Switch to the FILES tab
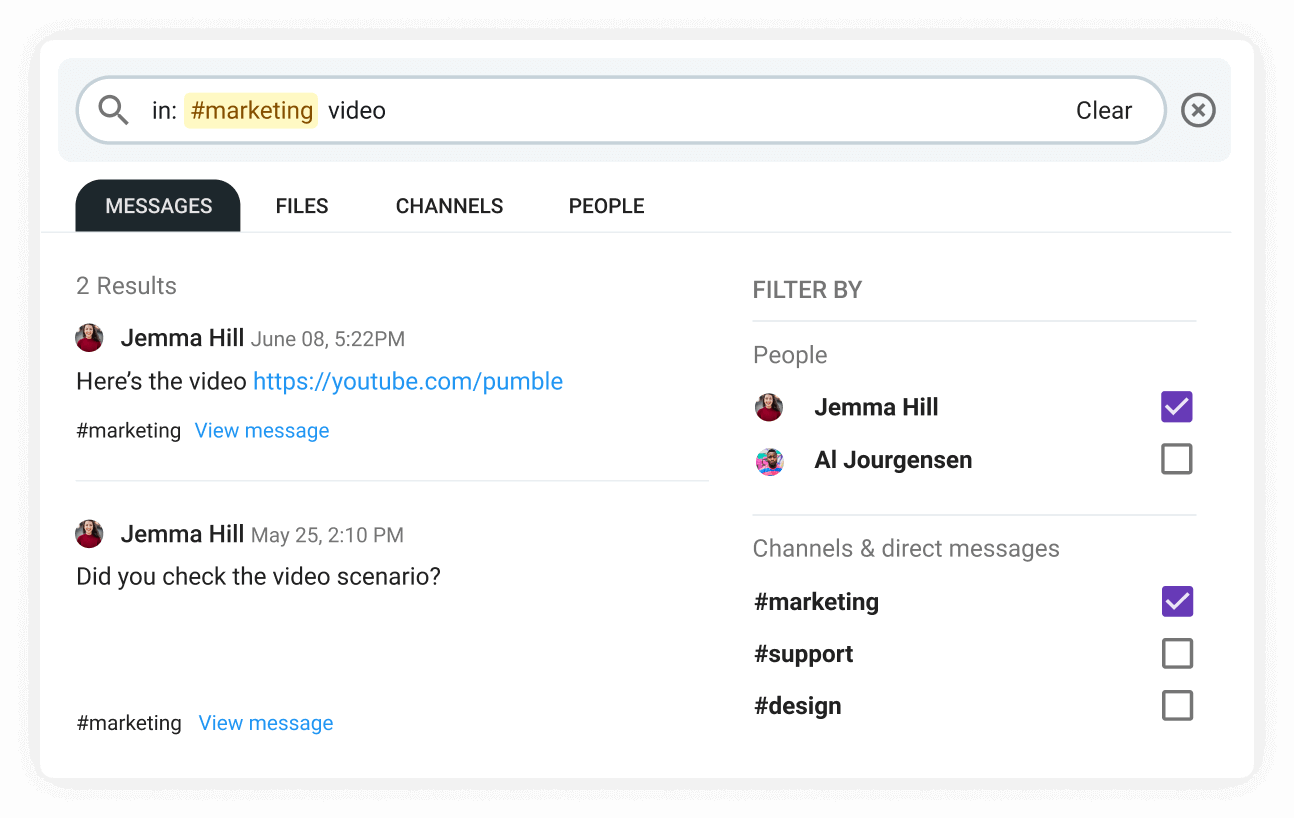 pos(302,205)
